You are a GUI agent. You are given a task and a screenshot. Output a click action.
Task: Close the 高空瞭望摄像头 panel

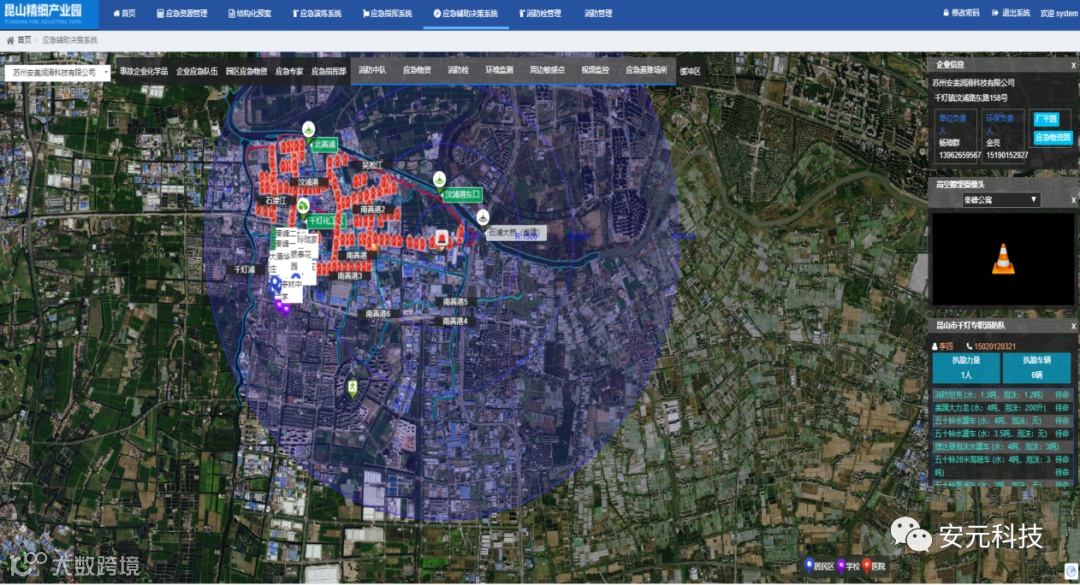tap(1072, 200)
